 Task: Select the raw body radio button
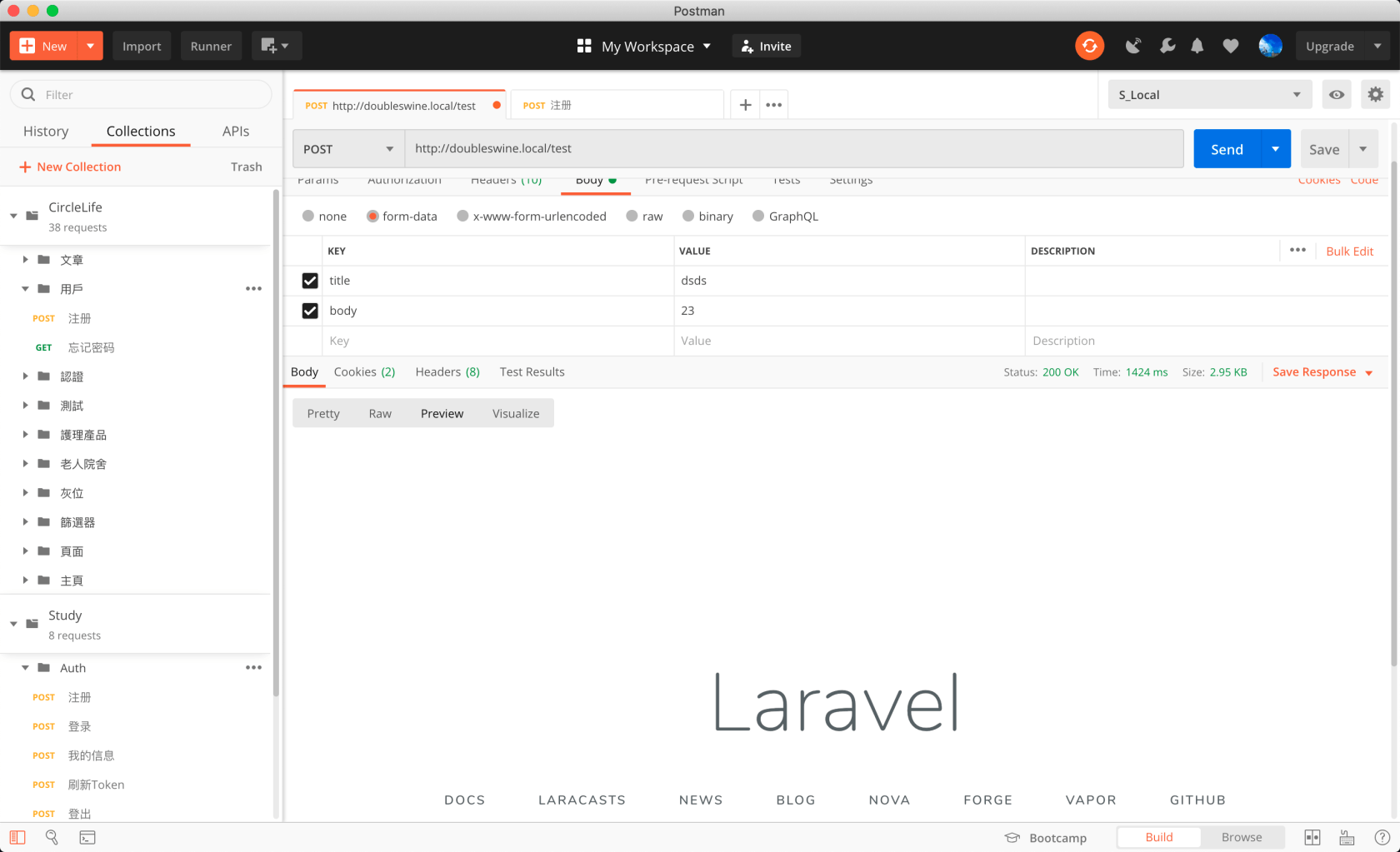(632, 216)
